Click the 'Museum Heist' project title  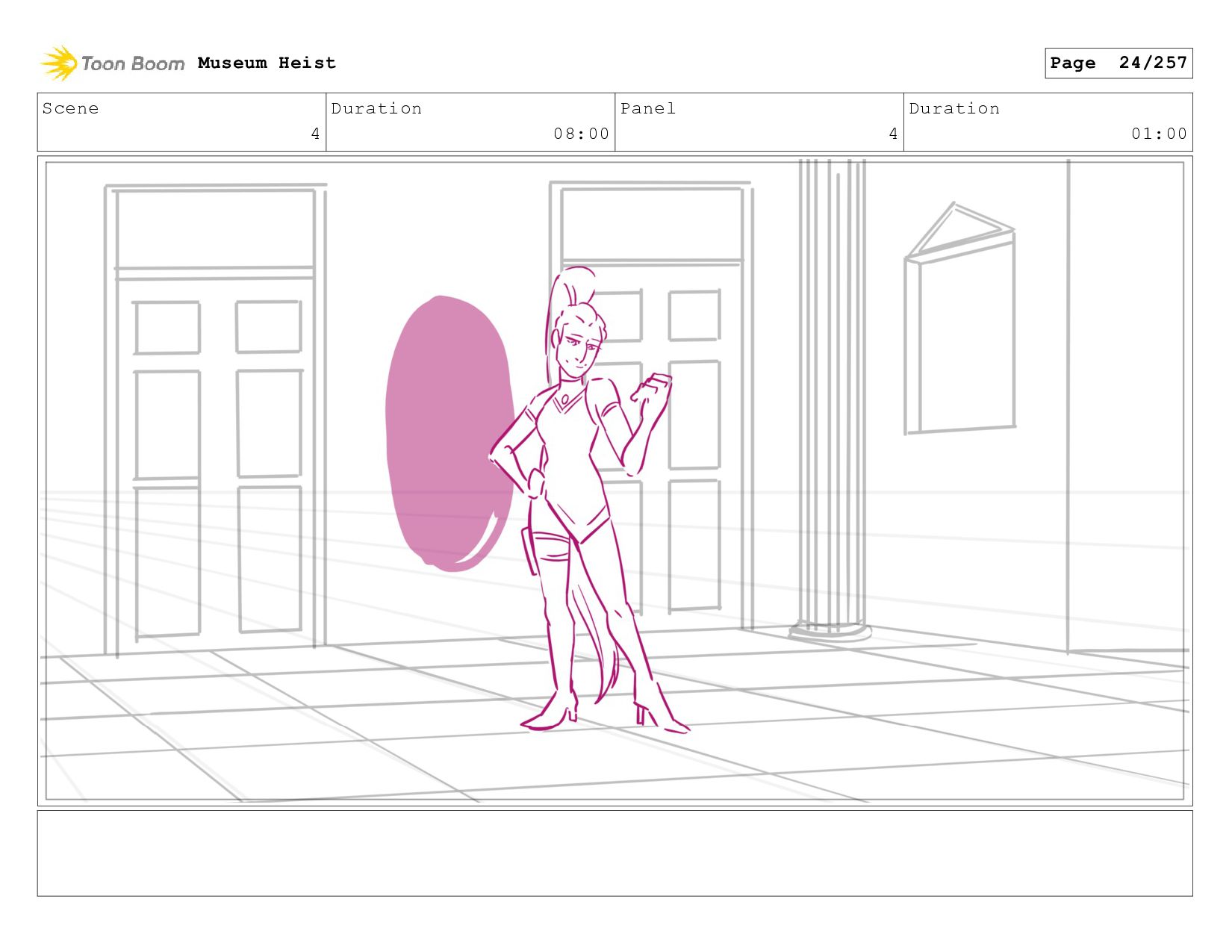267,63
